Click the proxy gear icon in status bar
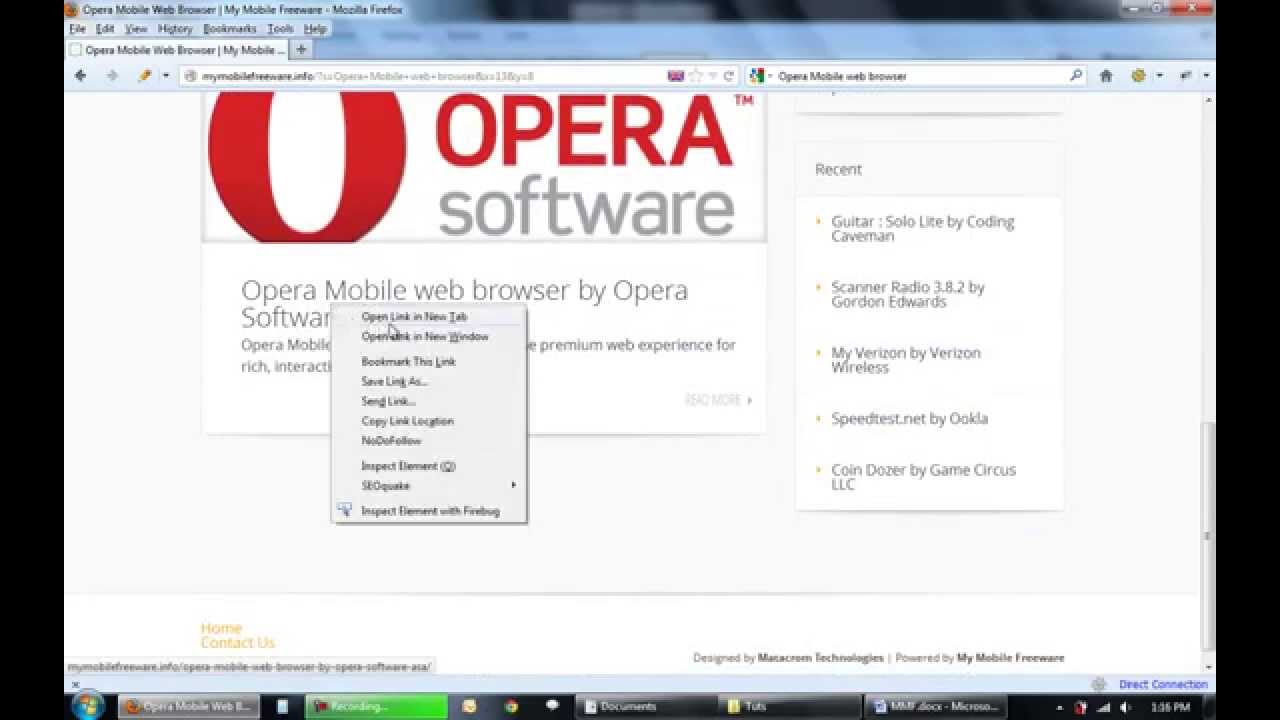 pos(1099,685)
